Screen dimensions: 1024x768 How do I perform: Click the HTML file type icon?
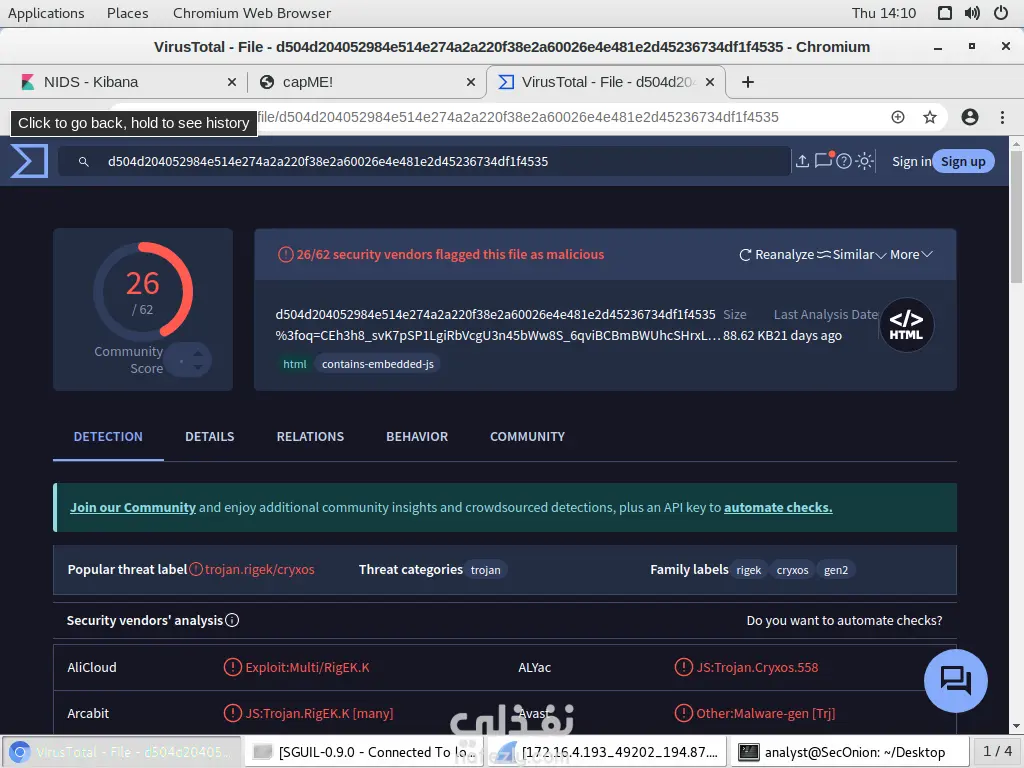tap(906, 325)
